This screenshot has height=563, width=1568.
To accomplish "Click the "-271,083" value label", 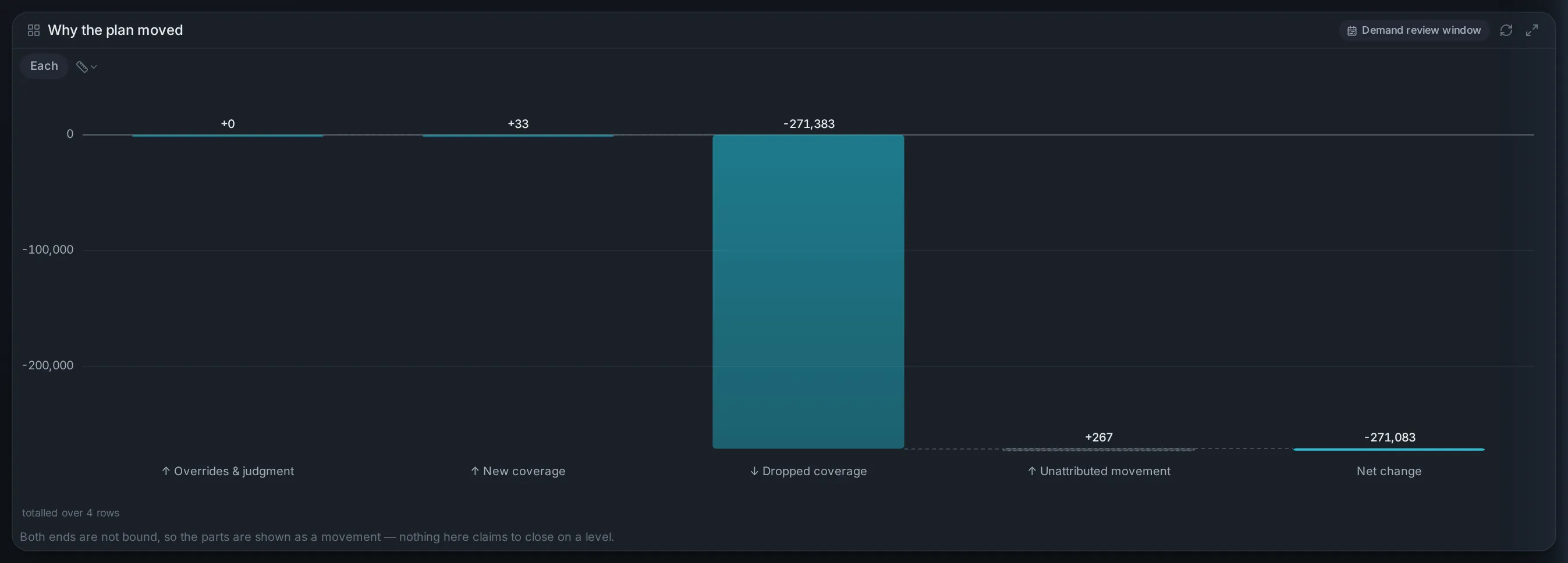I will point(1390,437).
